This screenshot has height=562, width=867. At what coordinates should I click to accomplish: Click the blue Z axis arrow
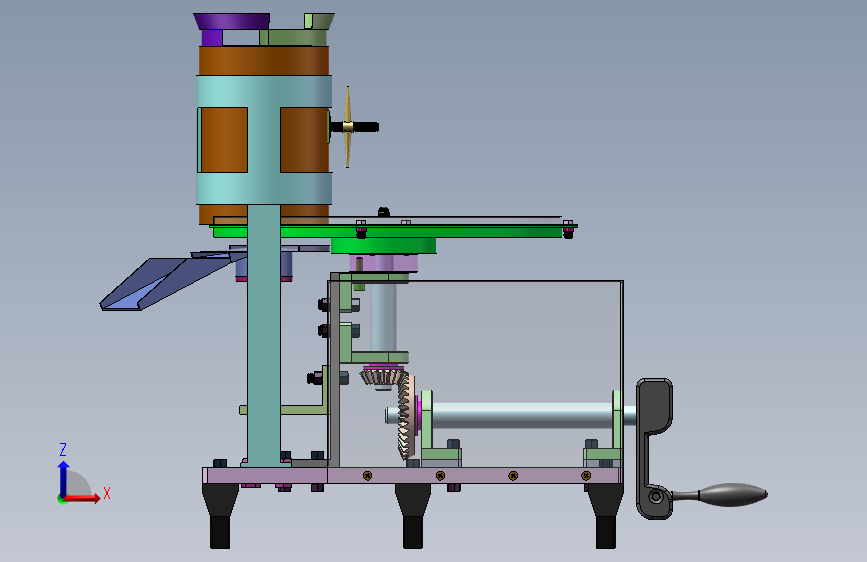tap(63, 479)
